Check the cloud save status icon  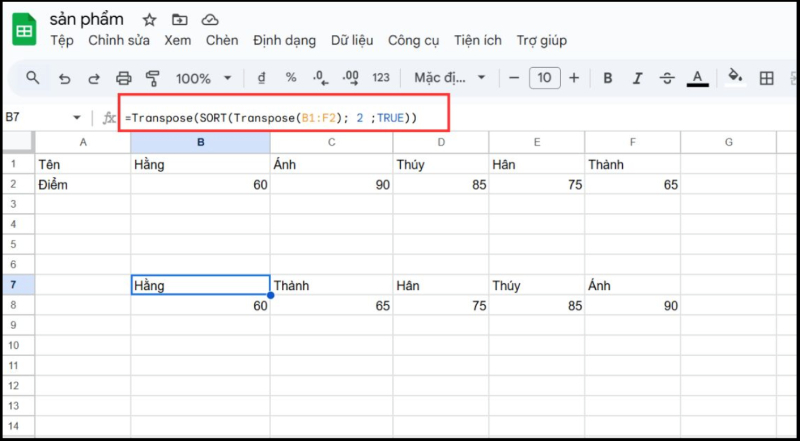click(210, 20)
